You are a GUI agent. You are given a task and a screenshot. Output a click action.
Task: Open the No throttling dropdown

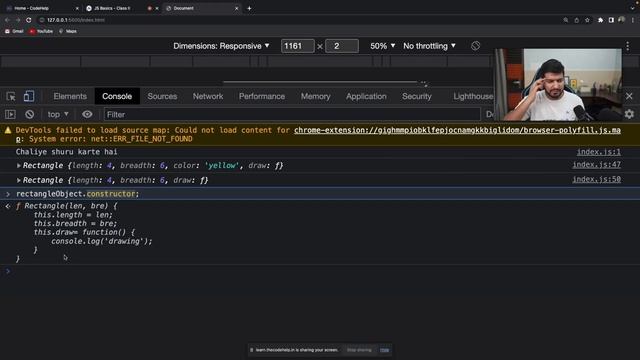tap(429, 46)
